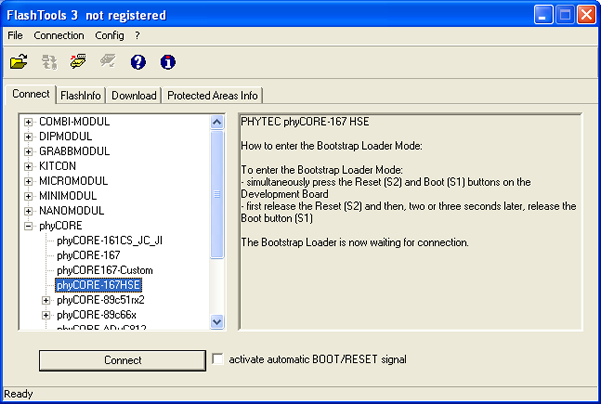This screenshot has width=601, height=404.
Task: Open about info via blue i icon
Action: pyautogui.click(x=168, y=62)
